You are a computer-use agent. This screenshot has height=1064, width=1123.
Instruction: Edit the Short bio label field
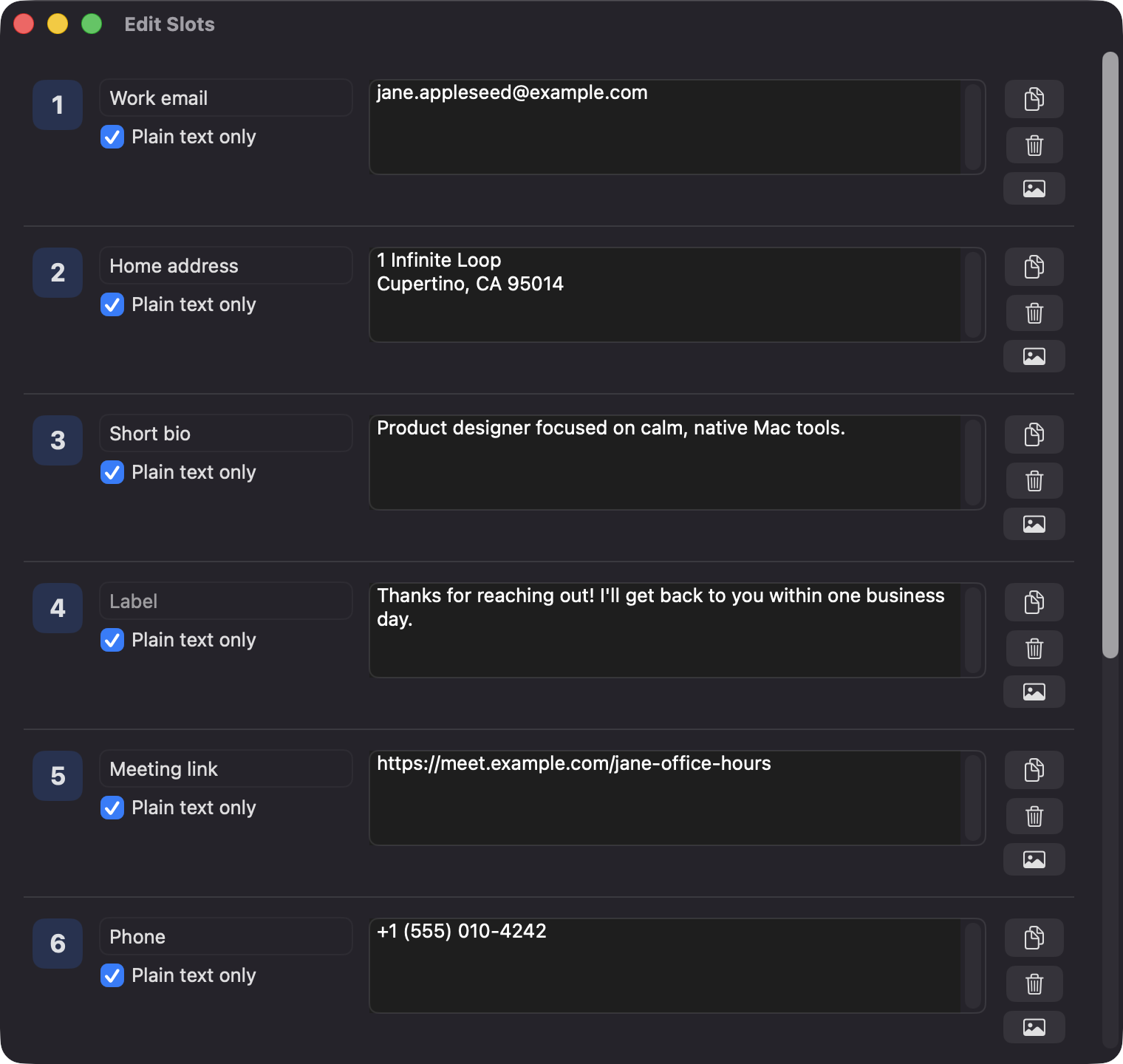click(x=226, y=433)
